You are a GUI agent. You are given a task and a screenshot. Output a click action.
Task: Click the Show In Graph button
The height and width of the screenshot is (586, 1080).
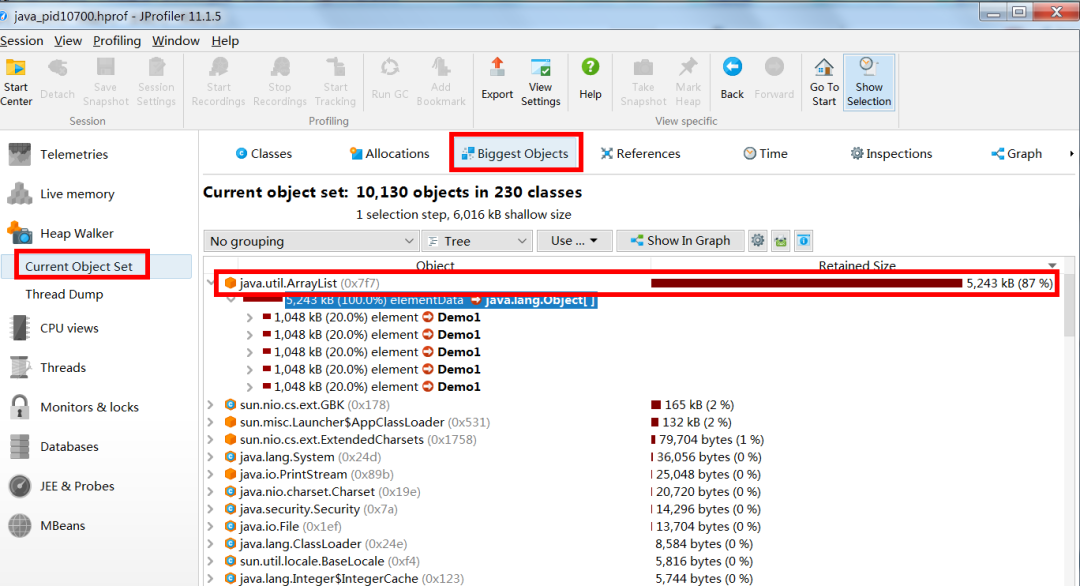[680, 240]
